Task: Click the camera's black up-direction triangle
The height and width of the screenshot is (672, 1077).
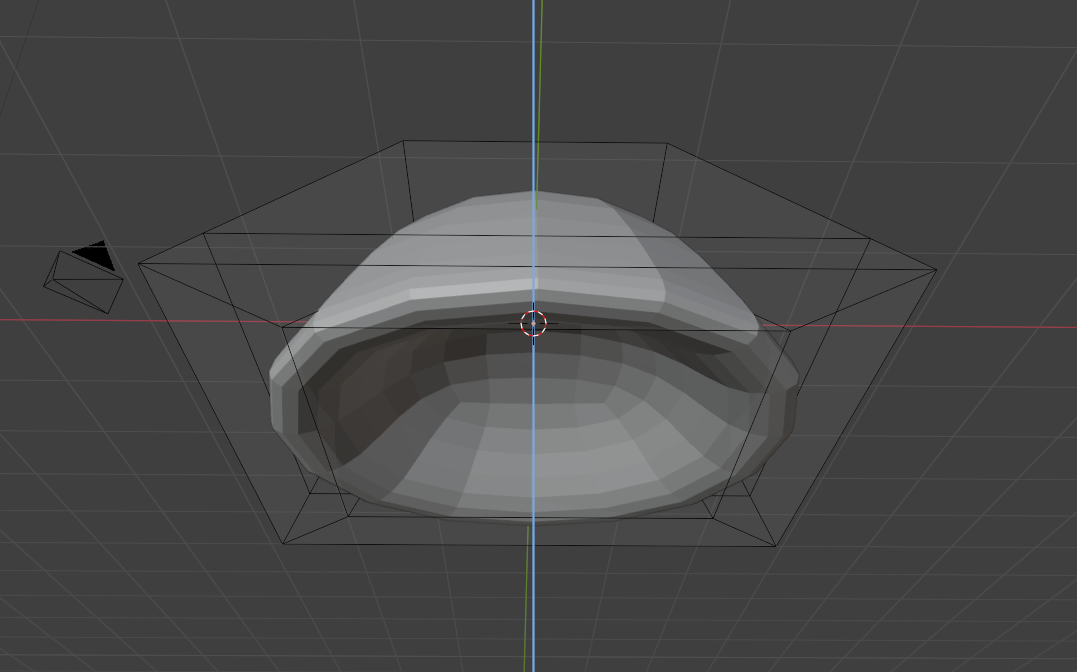Action: point(94,256)
